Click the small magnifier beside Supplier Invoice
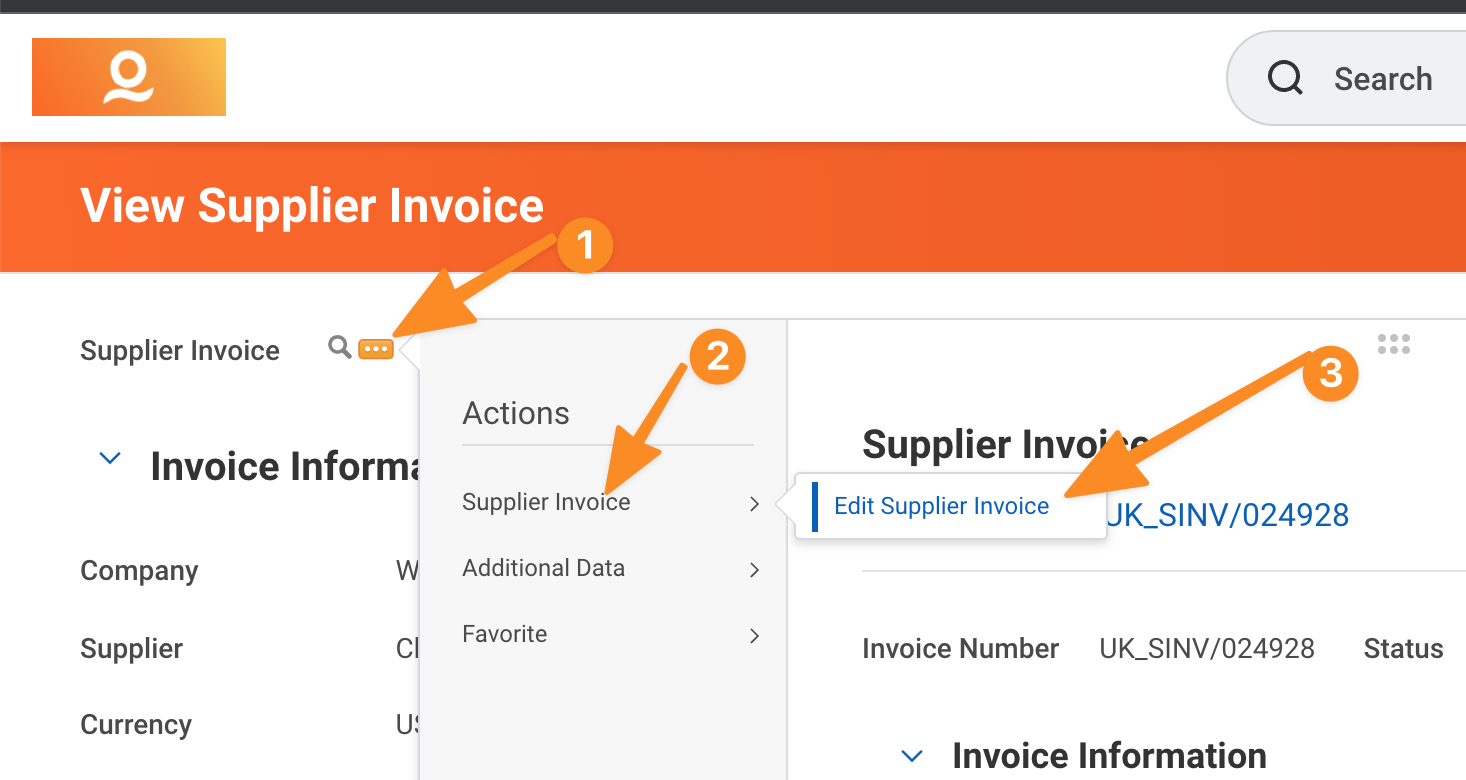Image resolution: width=1466 pixels, height=780 pixels. [x=340, y=347]
